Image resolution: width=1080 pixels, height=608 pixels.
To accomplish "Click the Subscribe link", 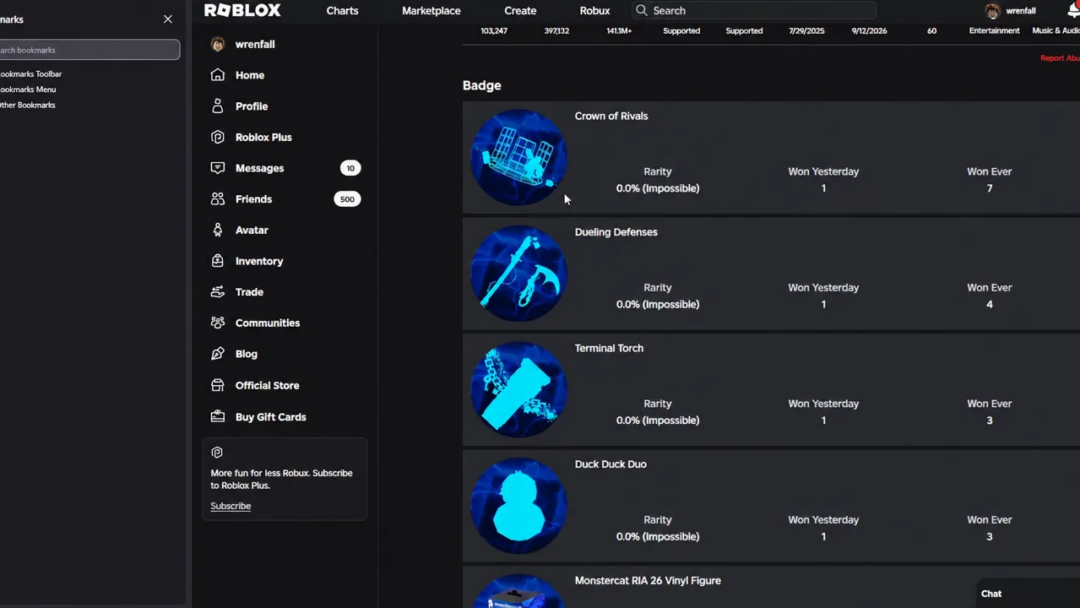I will (230, 505).
